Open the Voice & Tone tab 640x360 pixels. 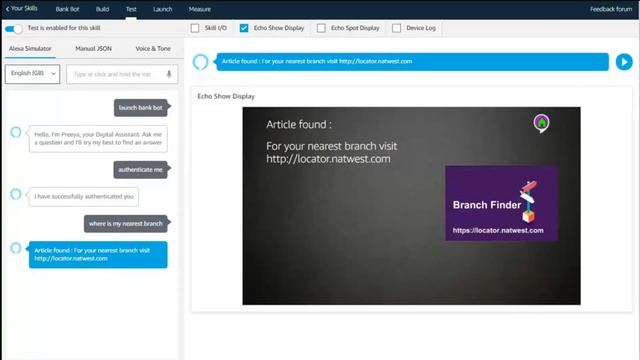pyautogui.click(x=153, y=49)
